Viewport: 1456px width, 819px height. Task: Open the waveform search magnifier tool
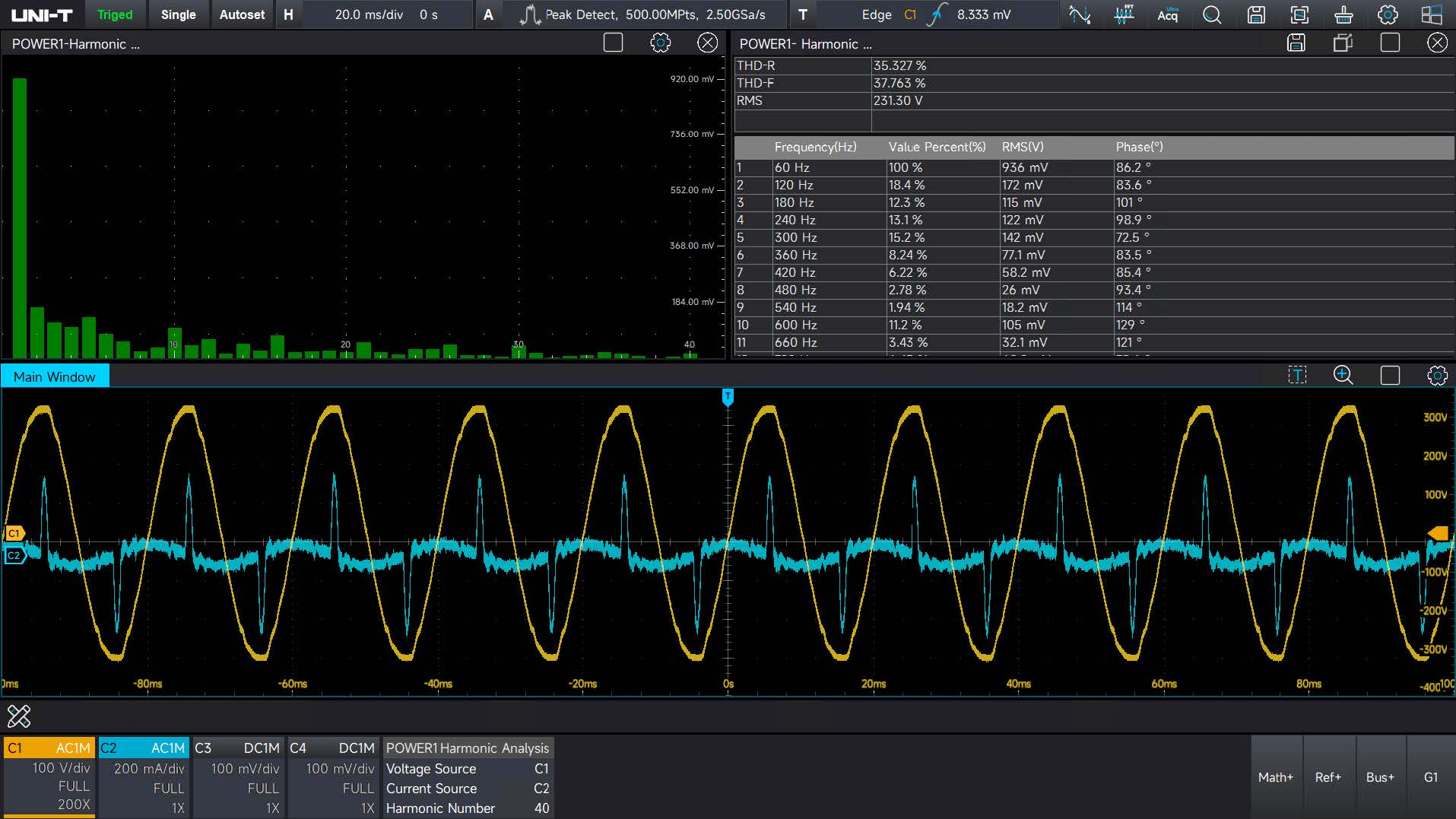[1212, 14]
